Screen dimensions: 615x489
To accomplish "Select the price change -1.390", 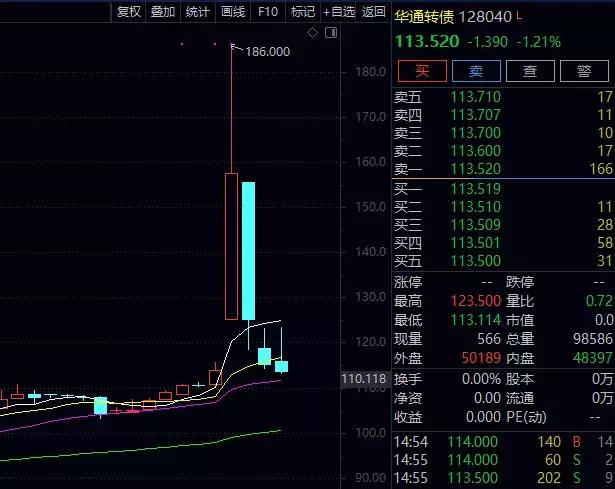I will coord(488,42).
